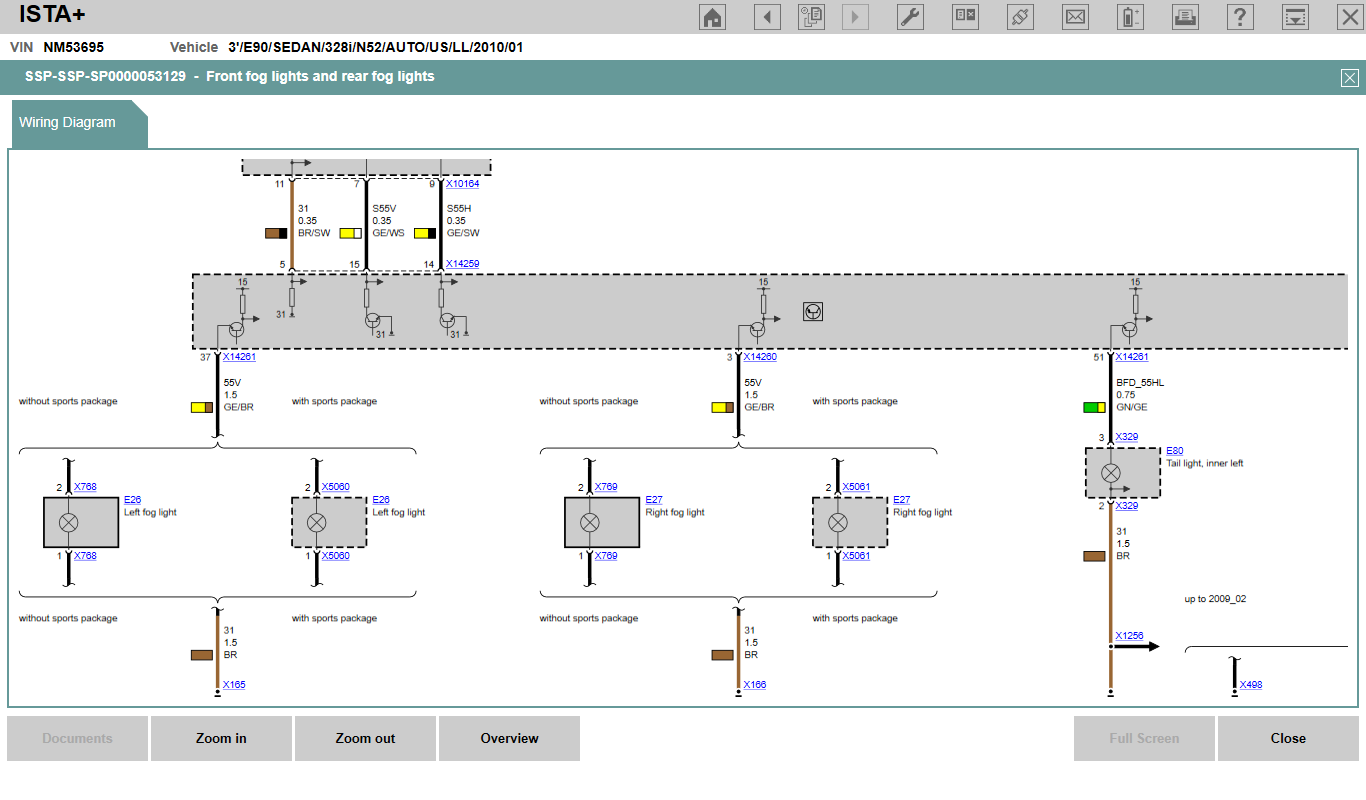Select the Wiring Diagram tab
The image size is (1366, 800).
pyautogui.click(x=68, y=123)
